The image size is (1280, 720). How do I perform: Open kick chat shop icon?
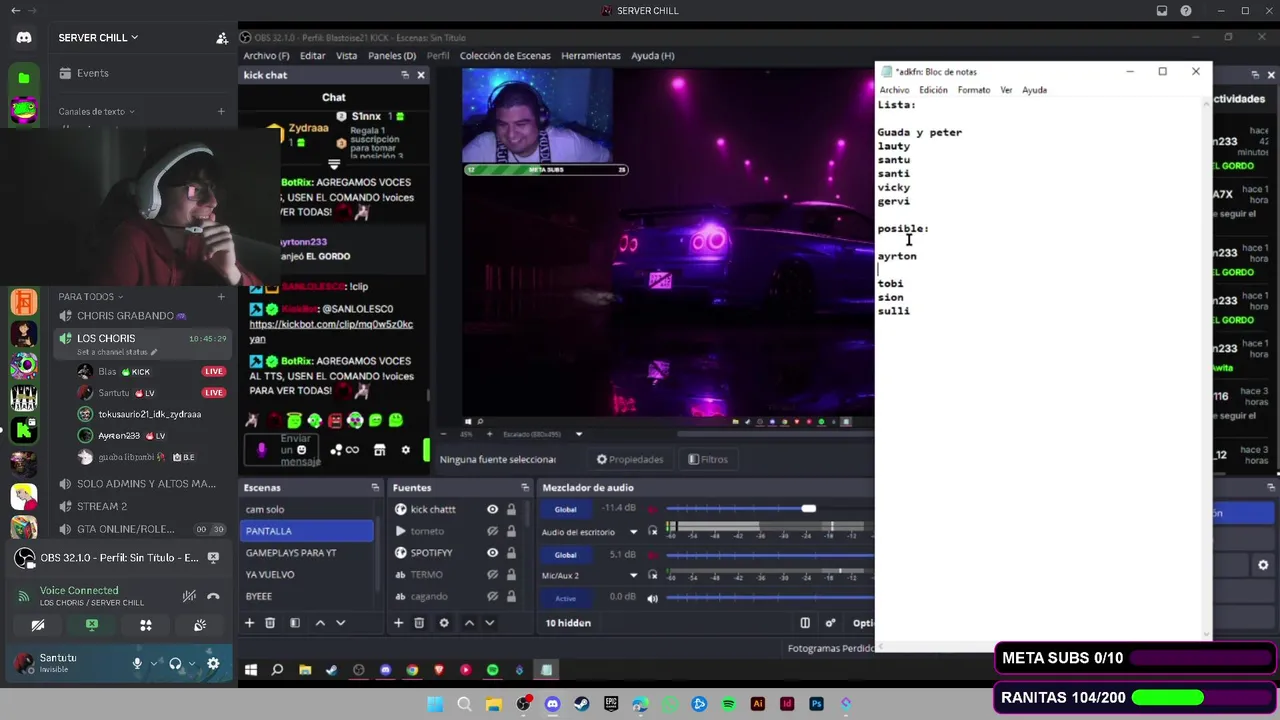click(x=379, y=450)
